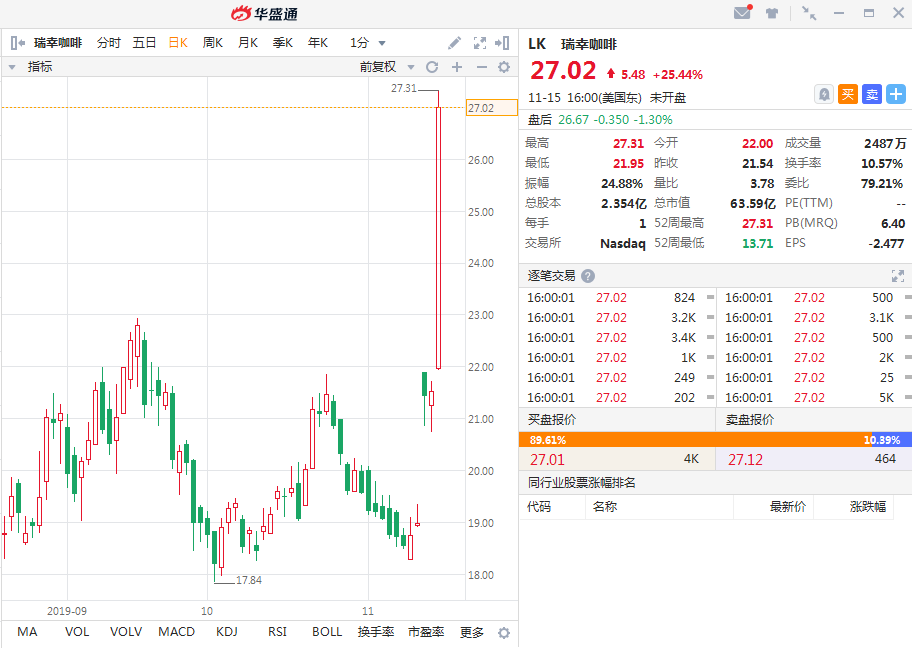Zoom out chart with minus icon
The width and height of the screenshot is (912, 648).
coord(482,67)
